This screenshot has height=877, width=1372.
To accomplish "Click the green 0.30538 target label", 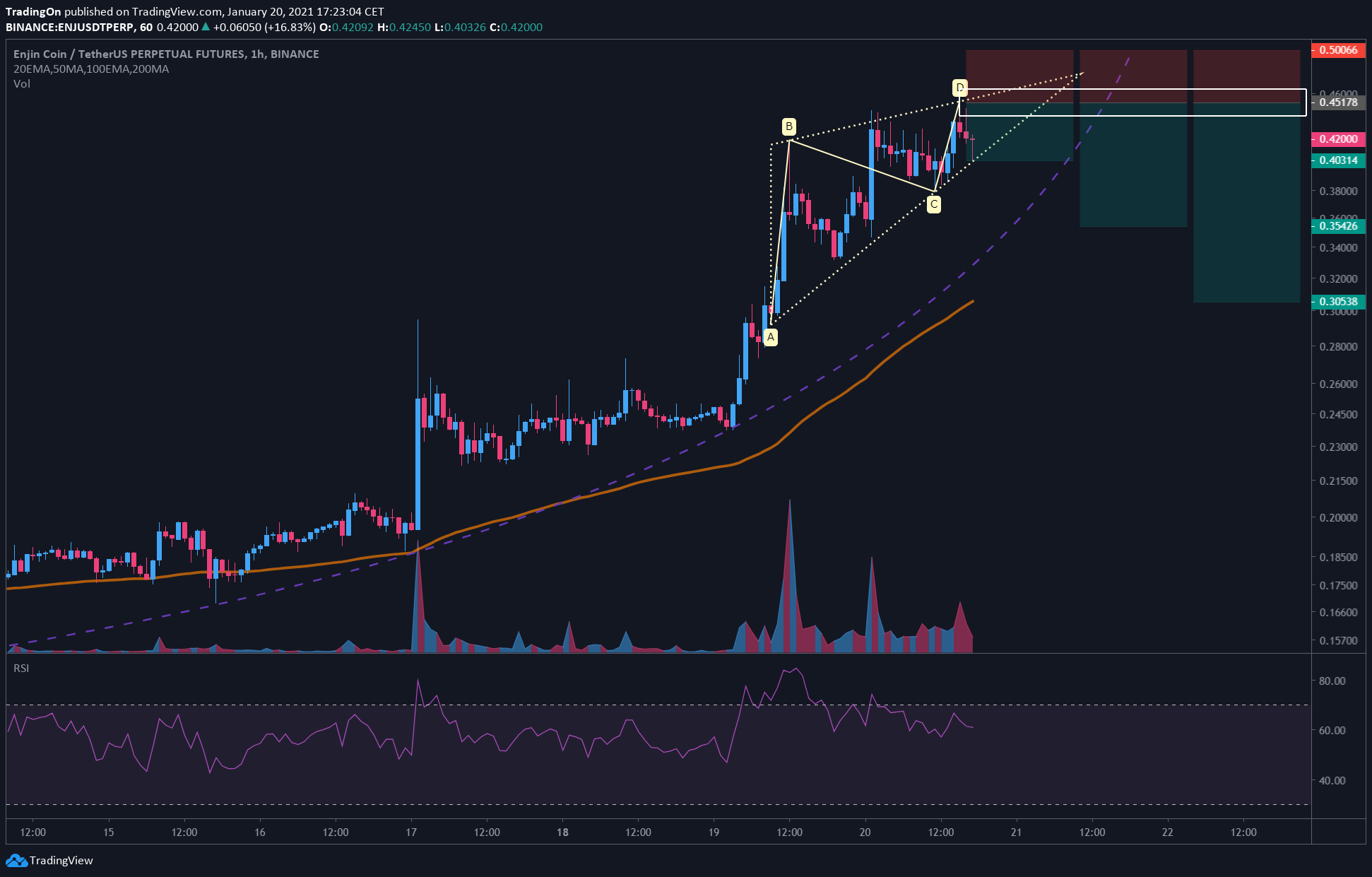I will [1337, 302].
